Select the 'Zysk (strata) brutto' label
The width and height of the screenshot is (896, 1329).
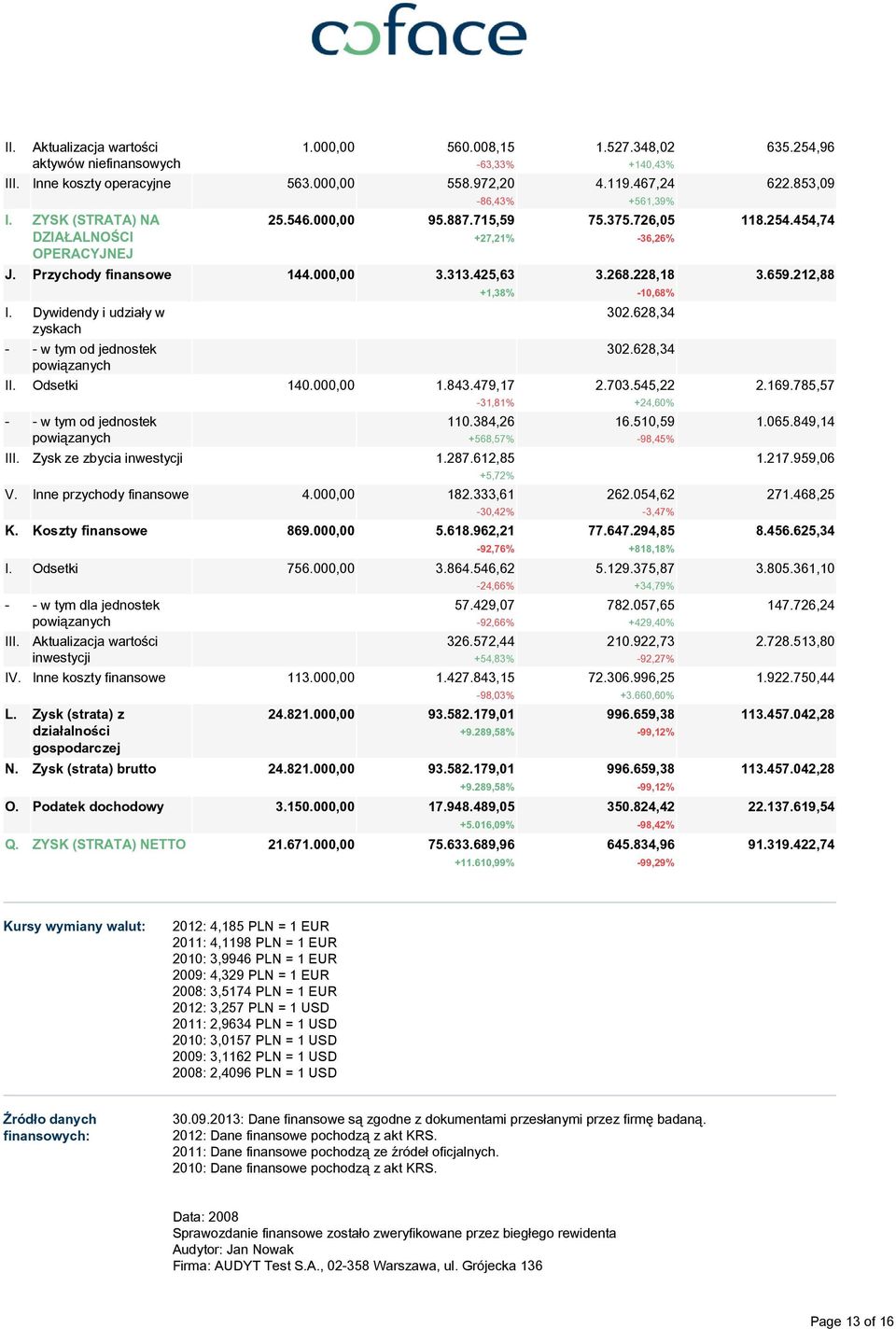click(x=94, y=769)
